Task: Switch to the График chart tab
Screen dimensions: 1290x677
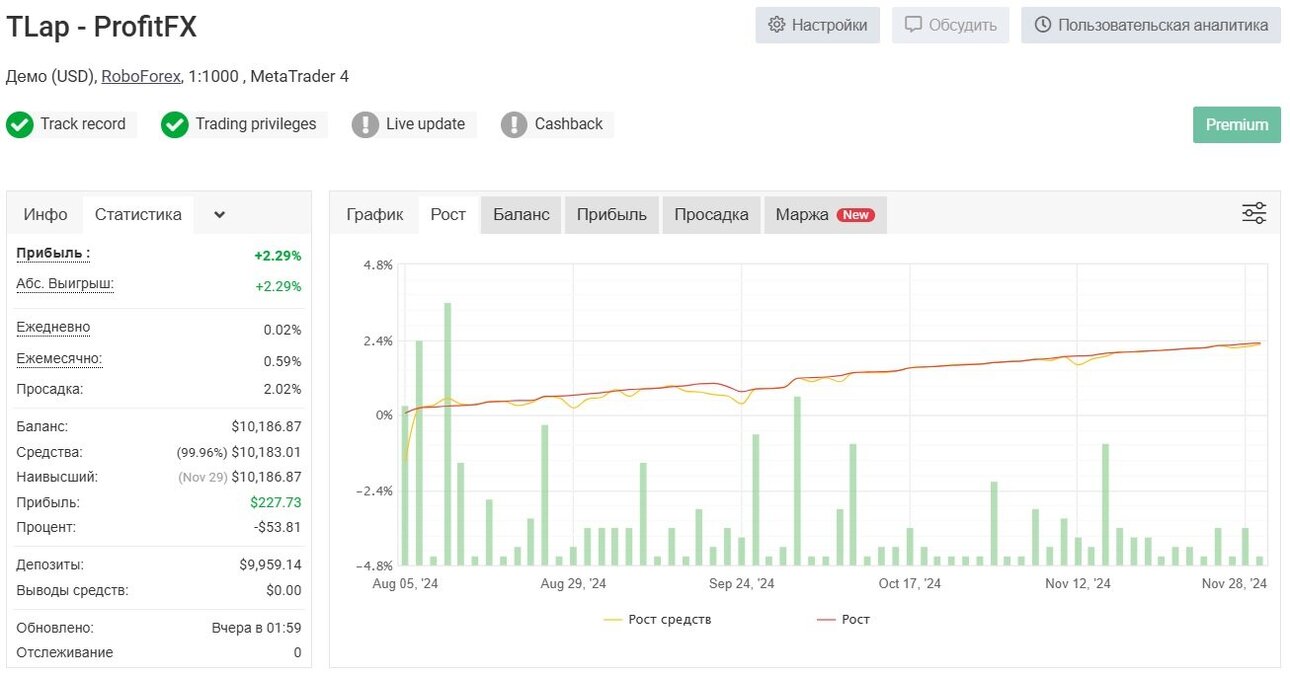Action: (375, 215)
